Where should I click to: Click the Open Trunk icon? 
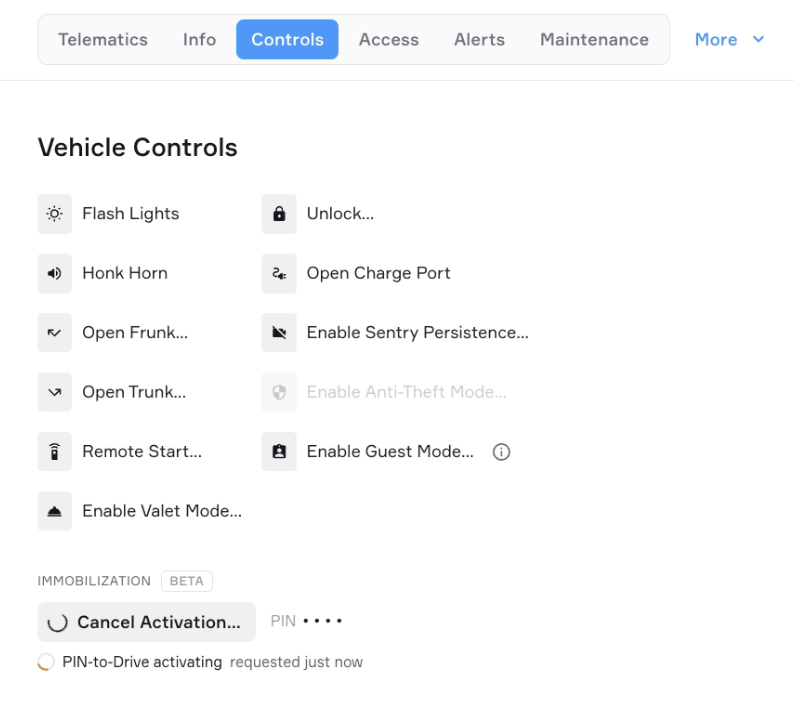pos(55,392)
